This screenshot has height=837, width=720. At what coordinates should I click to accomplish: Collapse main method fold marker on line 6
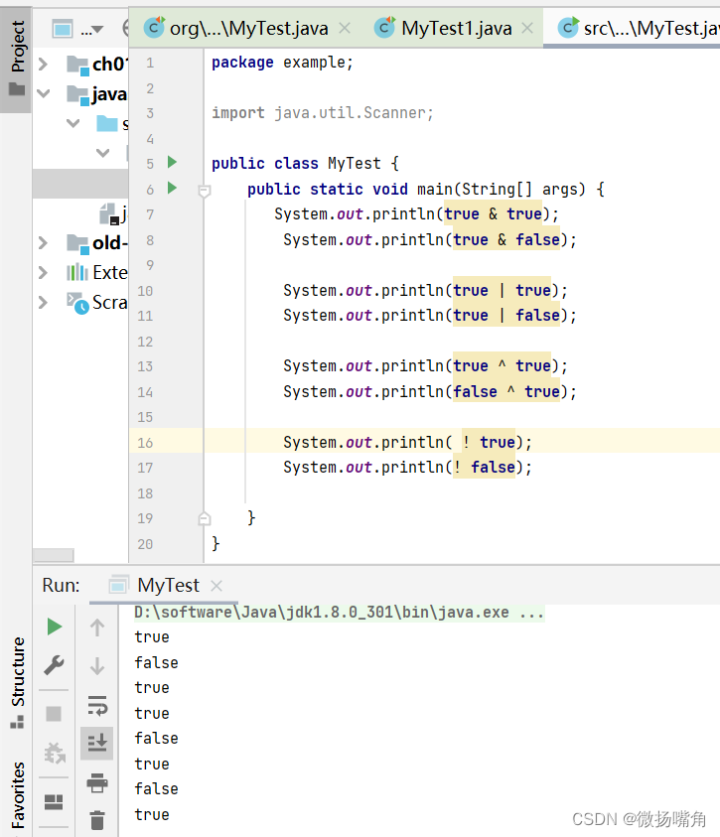(204, 191)
